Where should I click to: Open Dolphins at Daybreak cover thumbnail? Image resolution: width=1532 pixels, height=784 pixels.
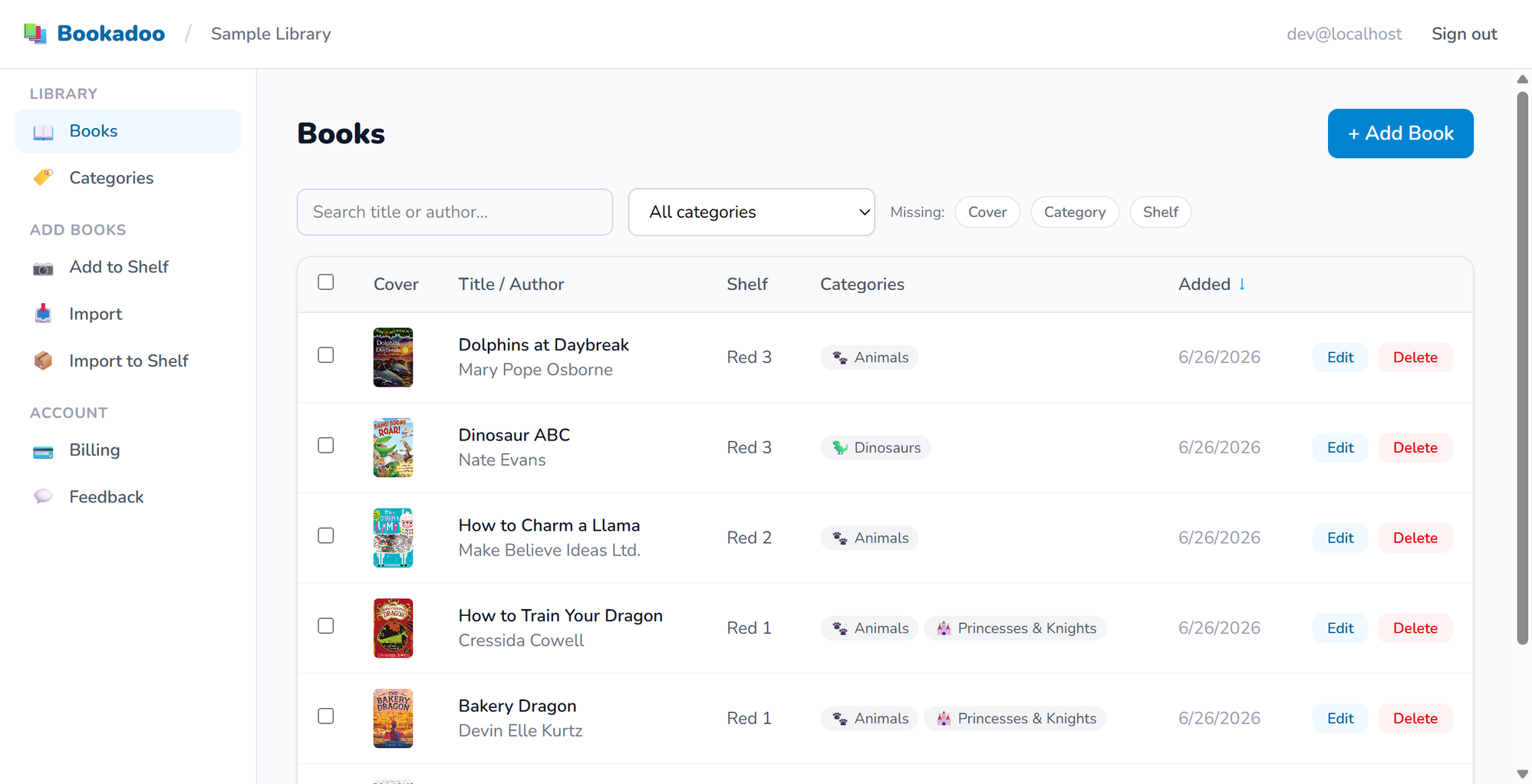pyautogui.click(x=393, y=357)
